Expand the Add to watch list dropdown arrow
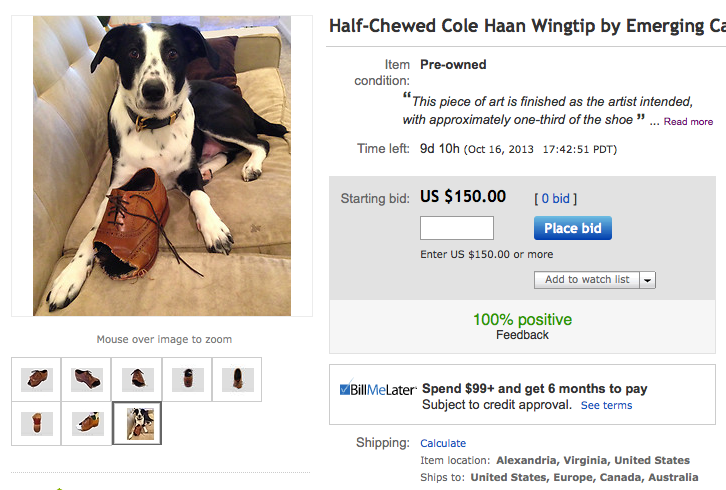The height and width of the screenshot is (490, 726). point(648,280)
